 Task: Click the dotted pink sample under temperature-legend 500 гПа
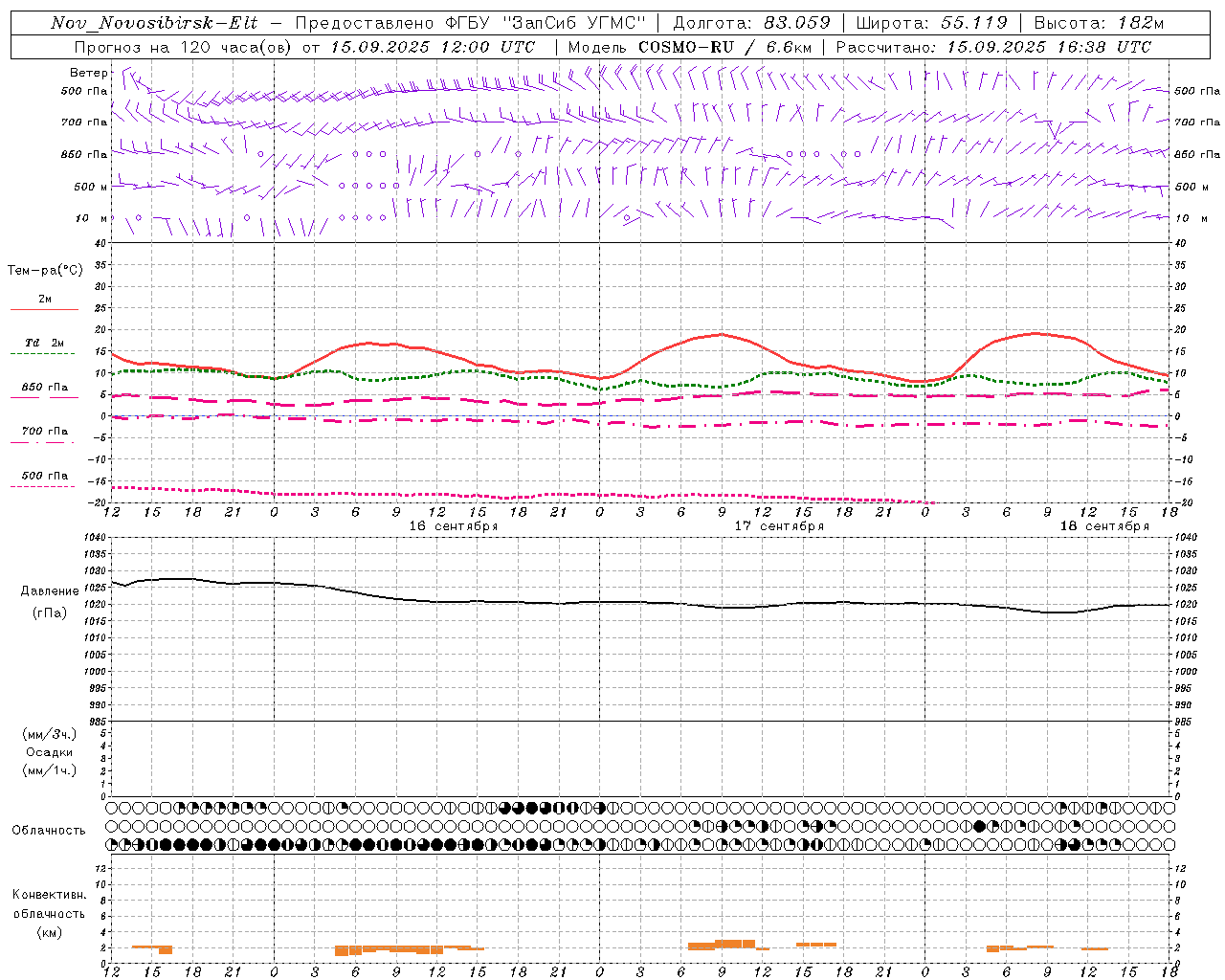[x=43, y=486]
